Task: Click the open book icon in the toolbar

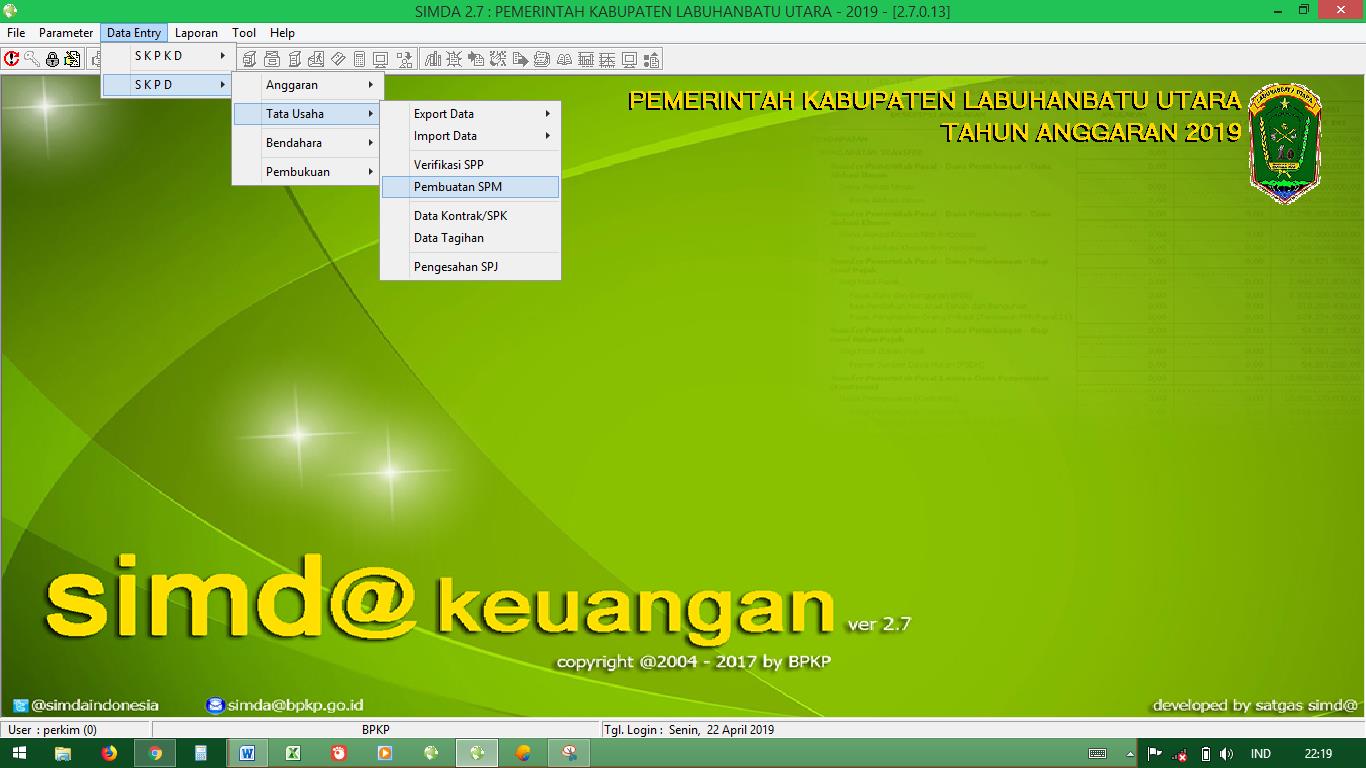Action: point(565,59)
